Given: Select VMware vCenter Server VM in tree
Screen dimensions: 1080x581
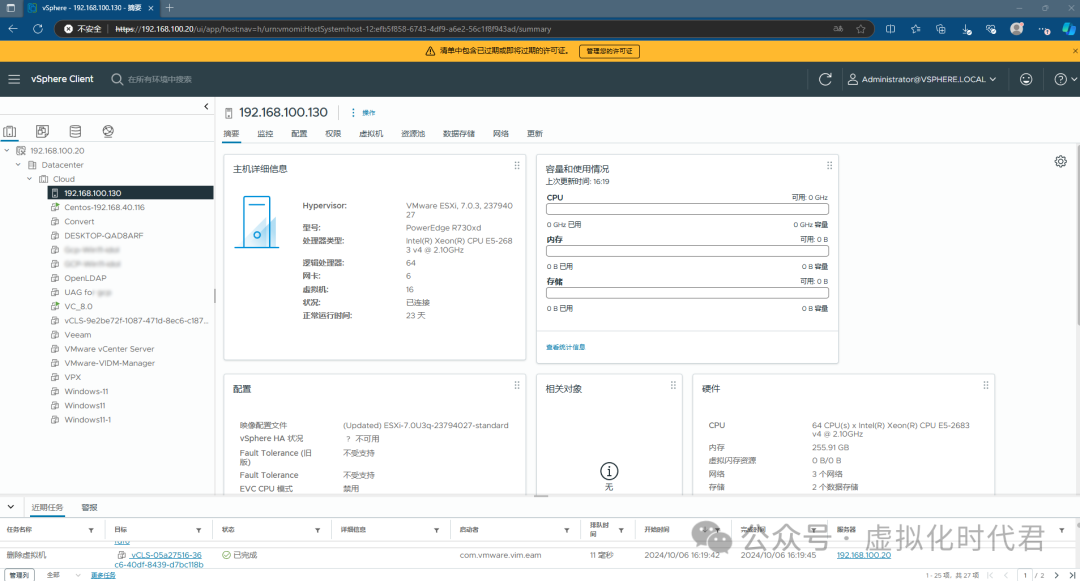Looking at the screenshot, I should [x=110, y=349].
